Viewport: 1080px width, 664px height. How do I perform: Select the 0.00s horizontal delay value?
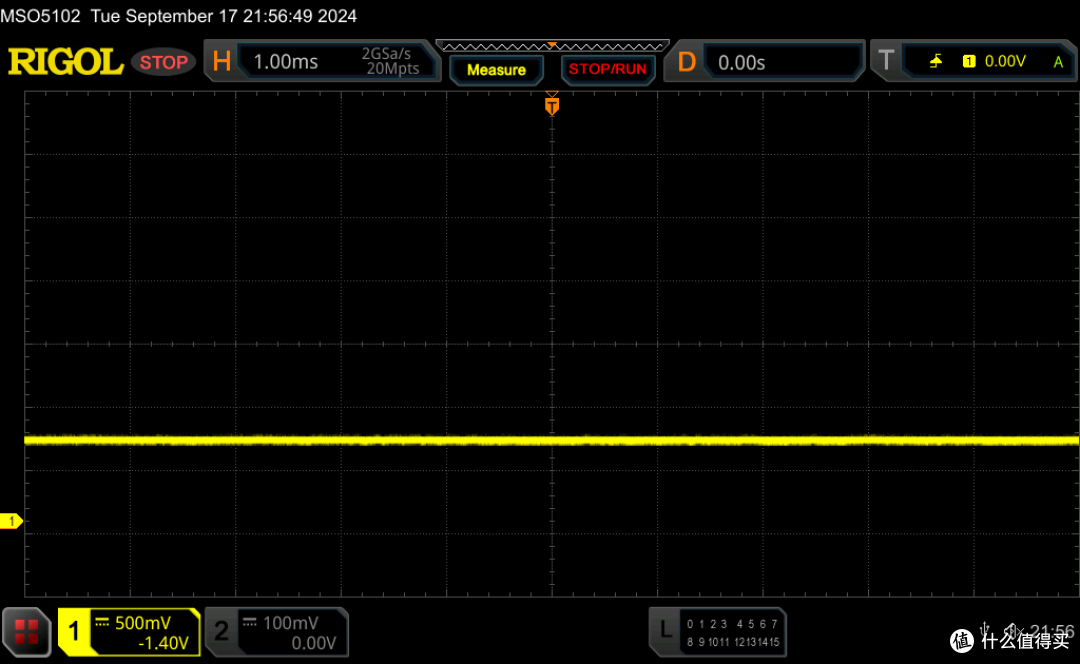[741, 63]
